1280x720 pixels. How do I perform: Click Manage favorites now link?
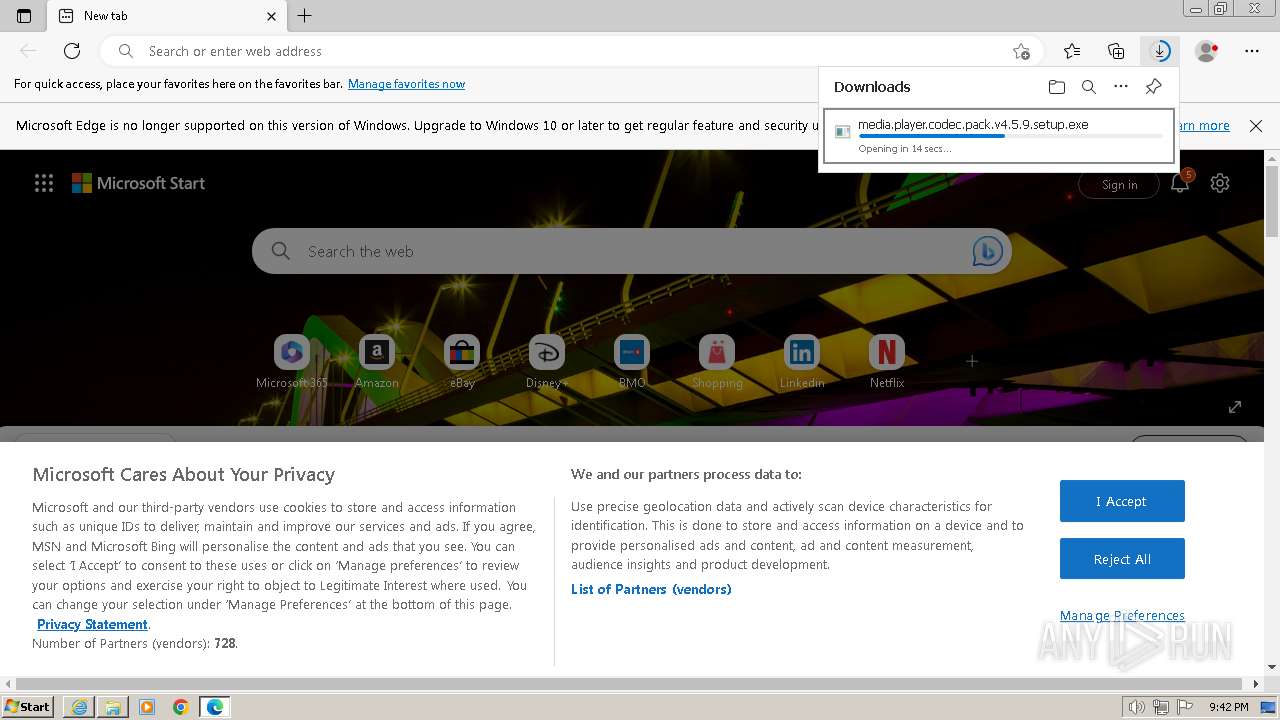[x=406, y=84]
